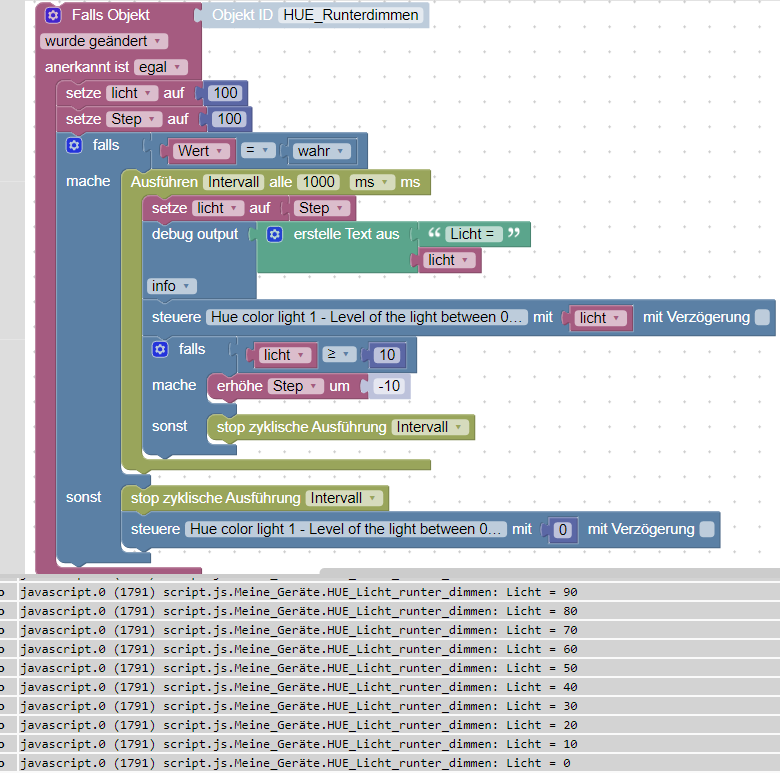Click gear icon on erstelle Text aus block
Image resolution: width=780 pixels, height=773 pixels.
point(275,234)
